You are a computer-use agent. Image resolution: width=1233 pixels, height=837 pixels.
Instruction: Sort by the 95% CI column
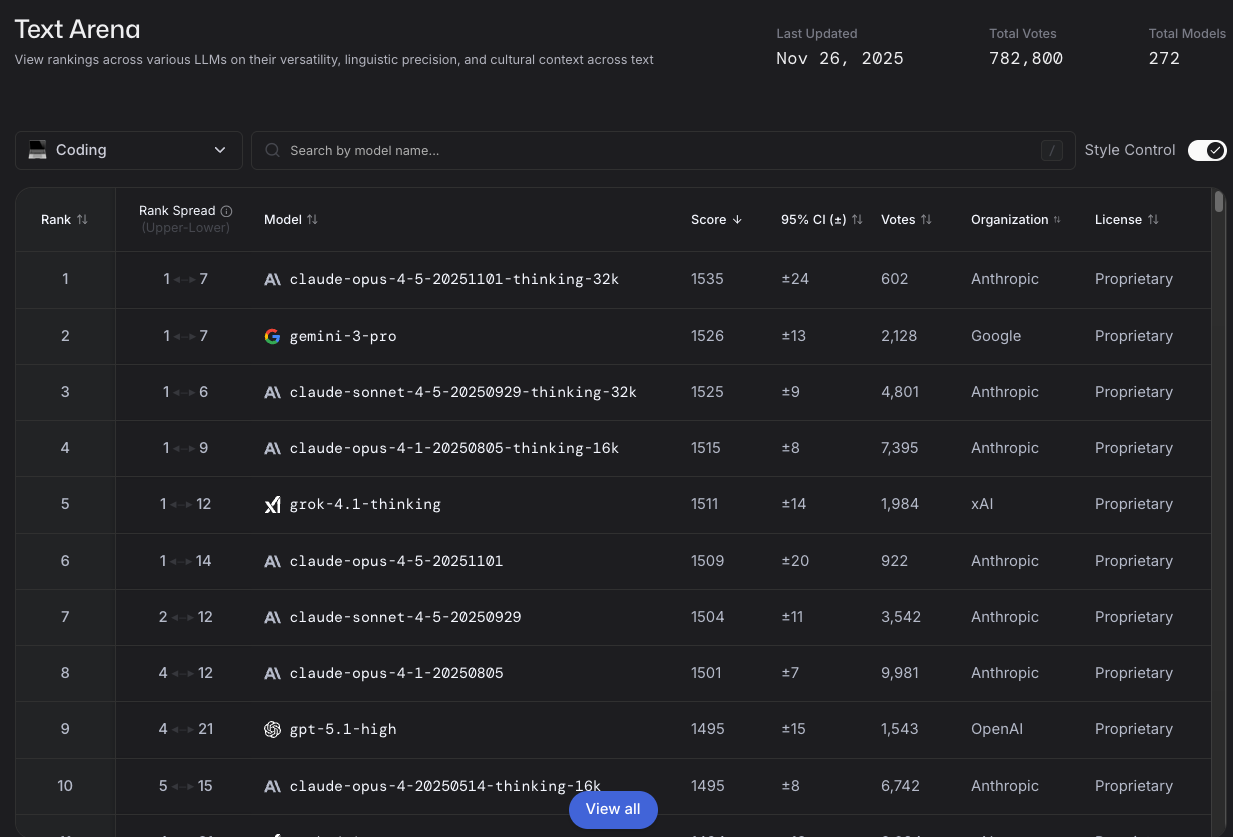[822, 219]
